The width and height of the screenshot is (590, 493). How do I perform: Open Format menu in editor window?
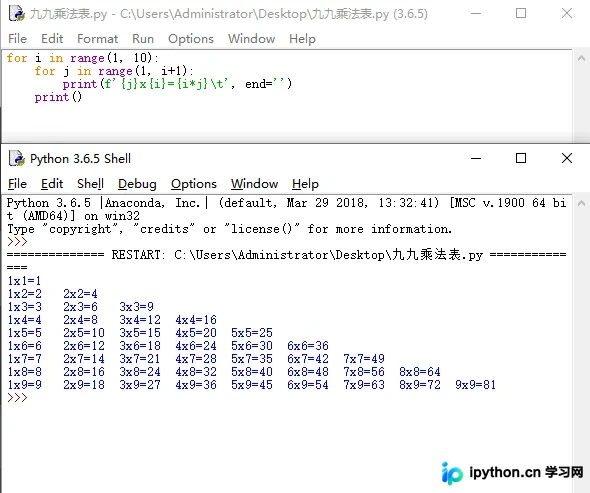tap(97, 39)
